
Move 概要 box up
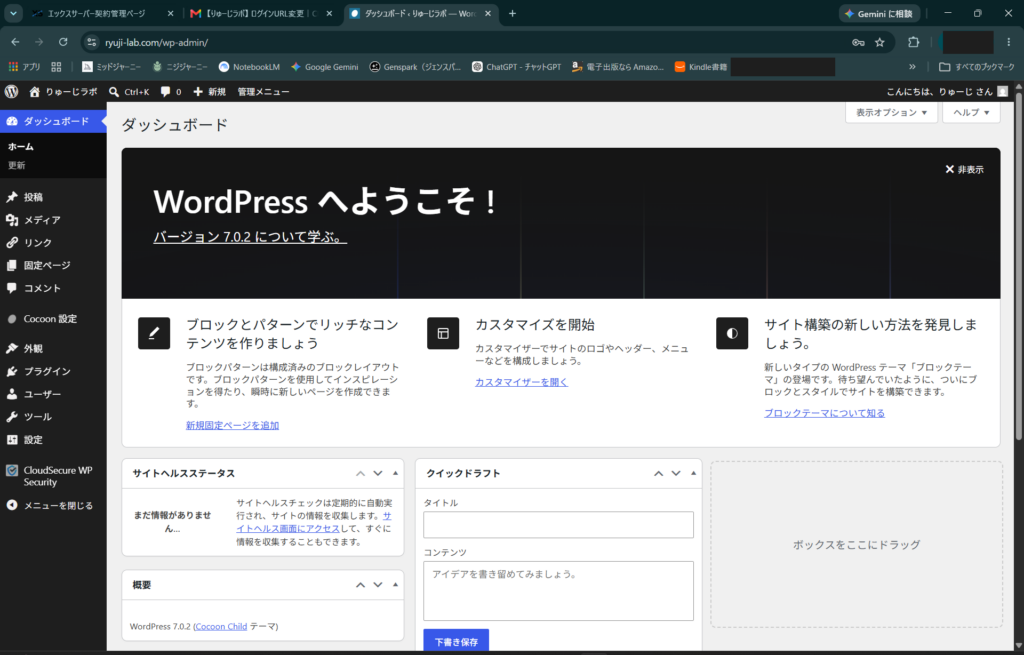(360, 585)
